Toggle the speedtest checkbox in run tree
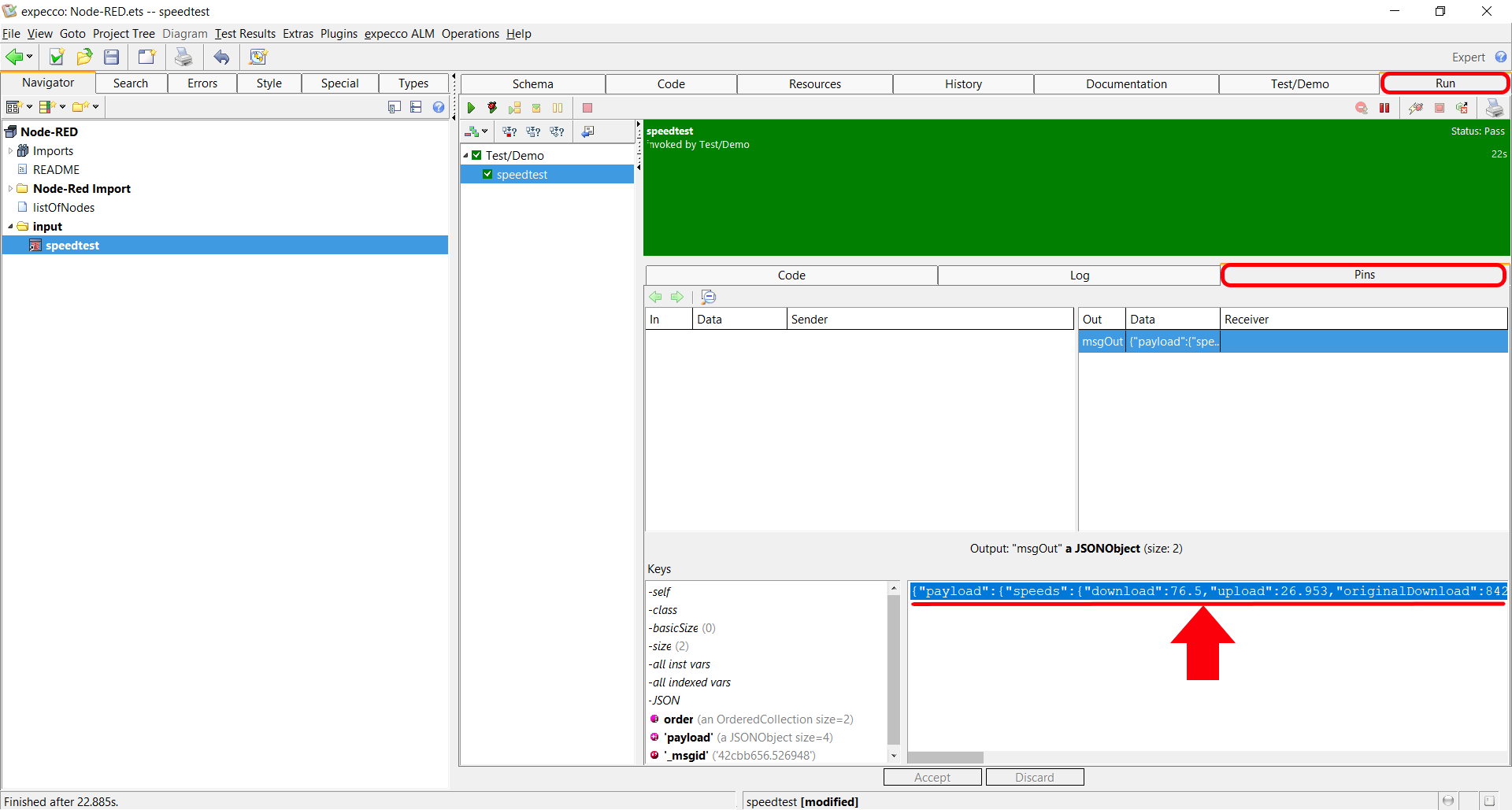1512x810 pixels. 487,175
